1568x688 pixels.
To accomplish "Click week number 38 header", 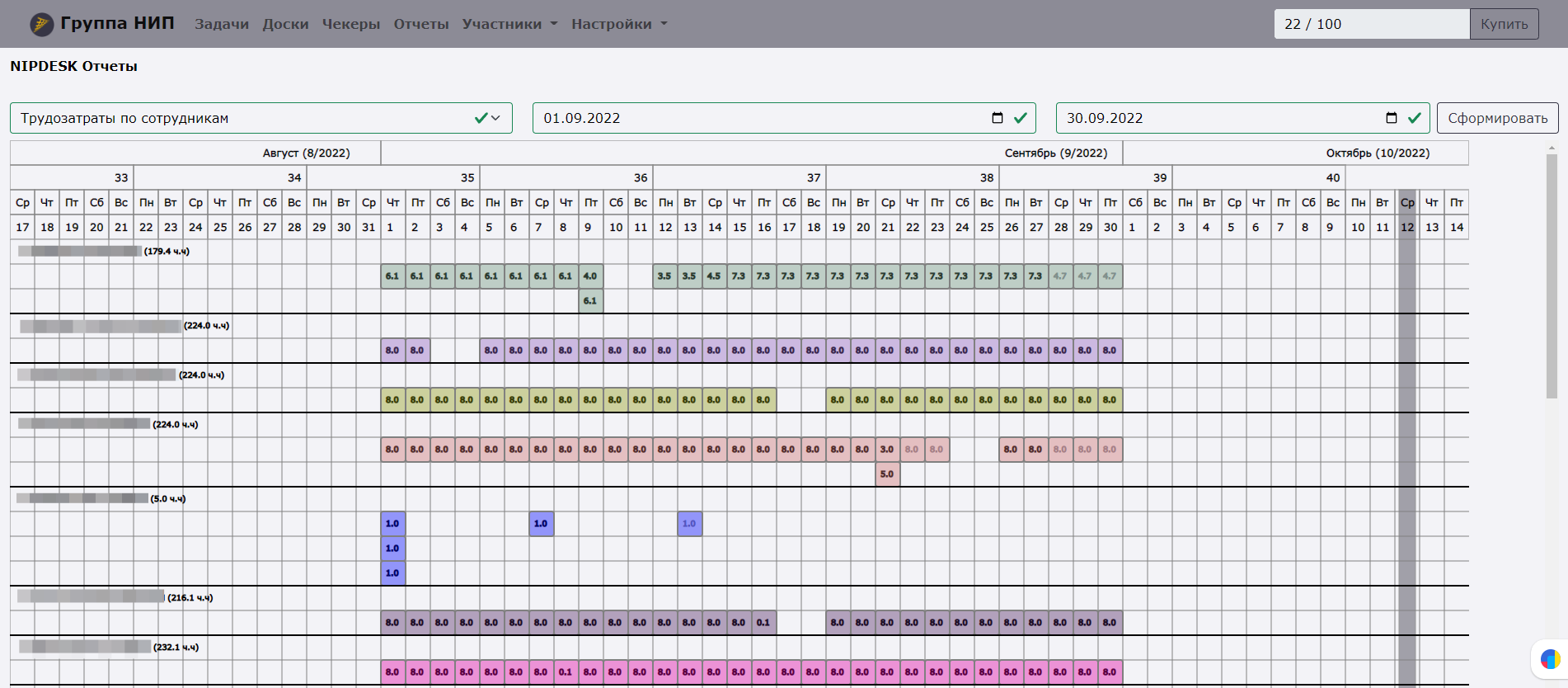I will point(987,177).
